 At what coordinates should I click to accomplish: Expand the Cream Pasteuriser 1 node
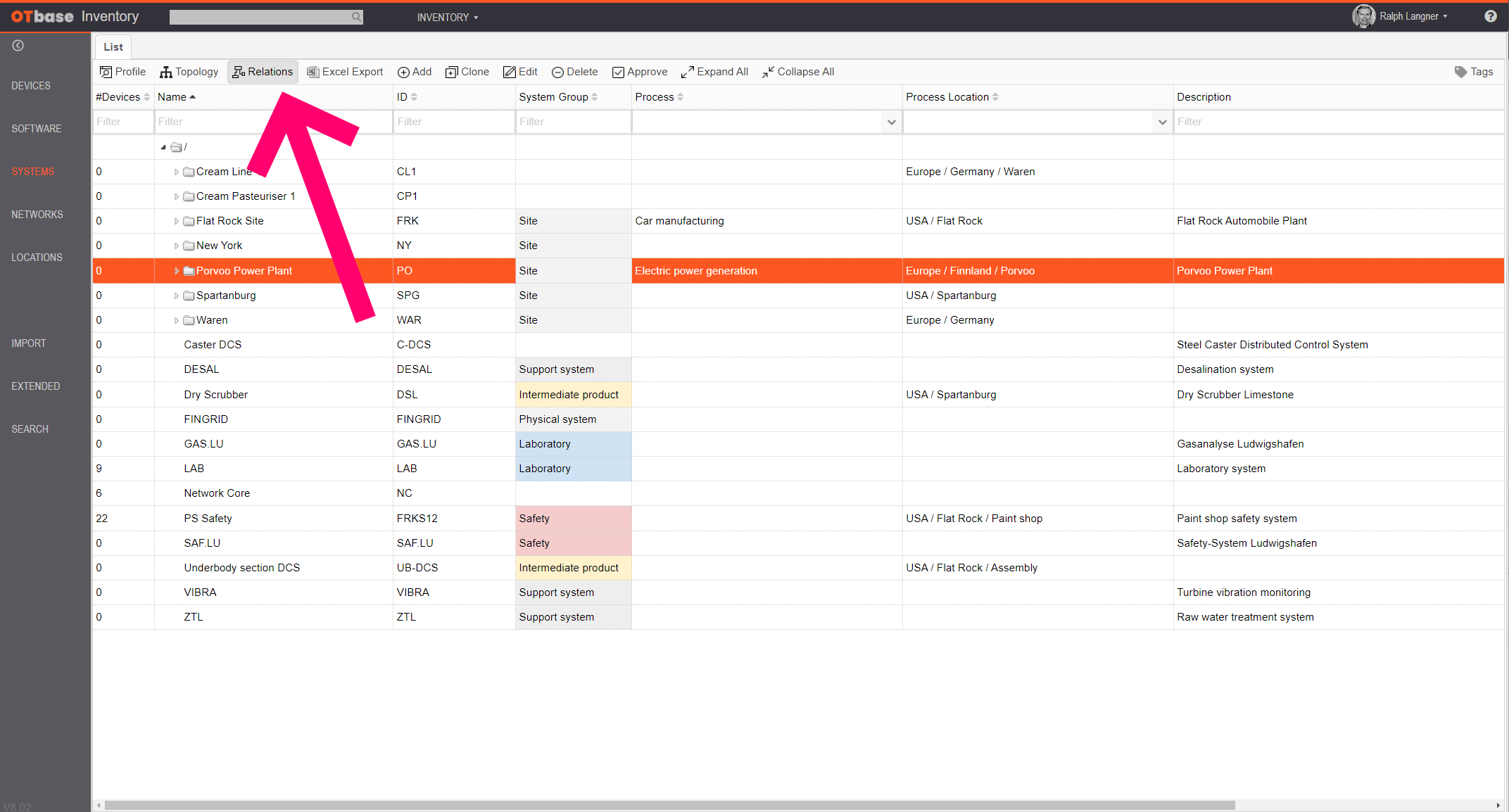[x=176, y=196]
